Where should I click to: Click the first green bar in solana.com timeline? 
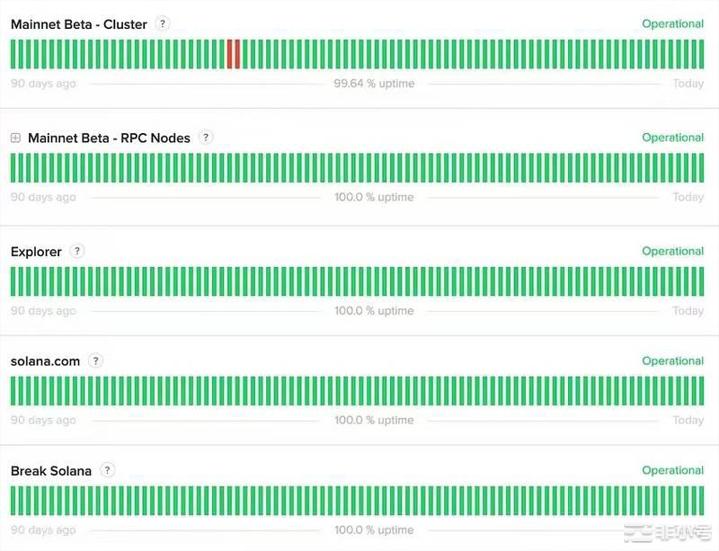coord(14,392)
